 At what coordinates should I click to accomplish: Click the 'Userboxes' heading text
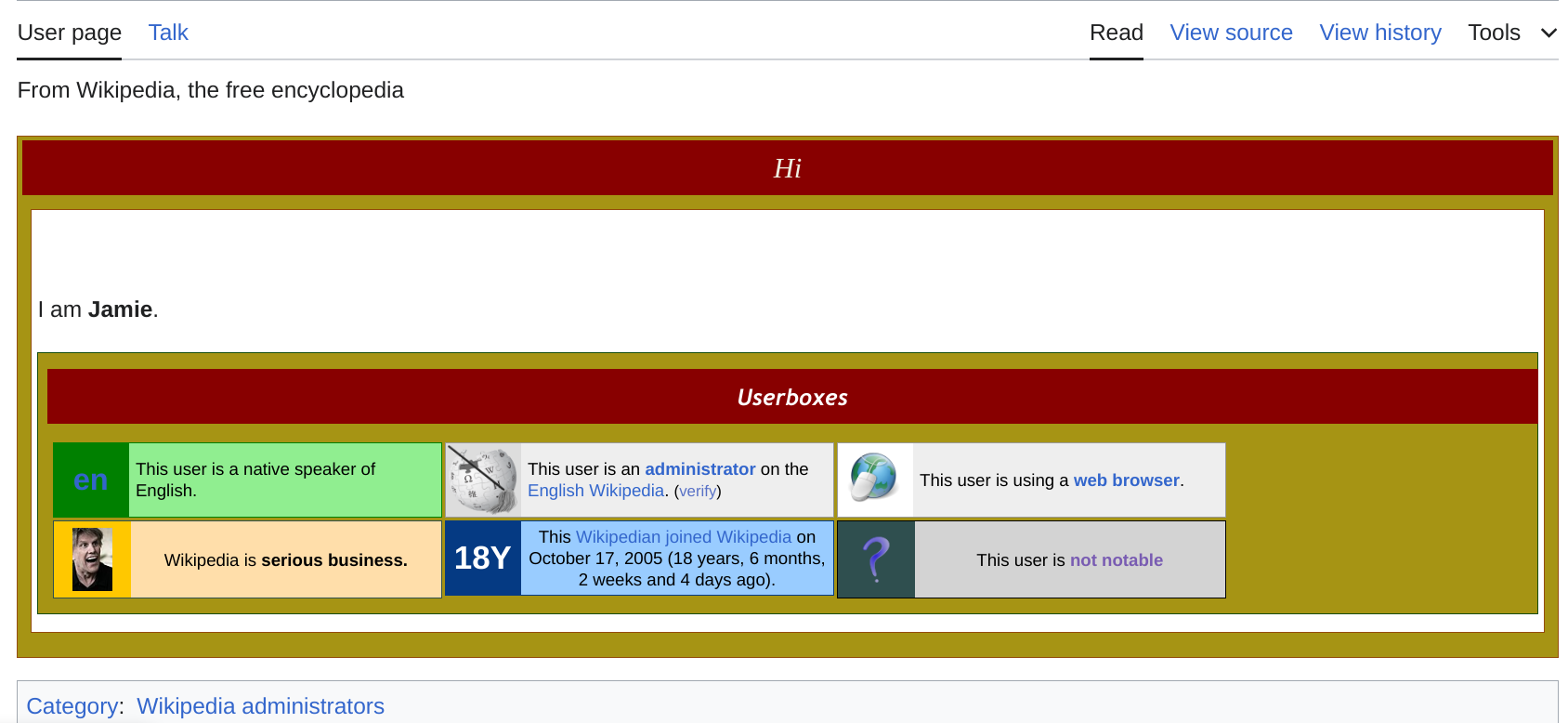pyautogui.click(x=792, y=397)
